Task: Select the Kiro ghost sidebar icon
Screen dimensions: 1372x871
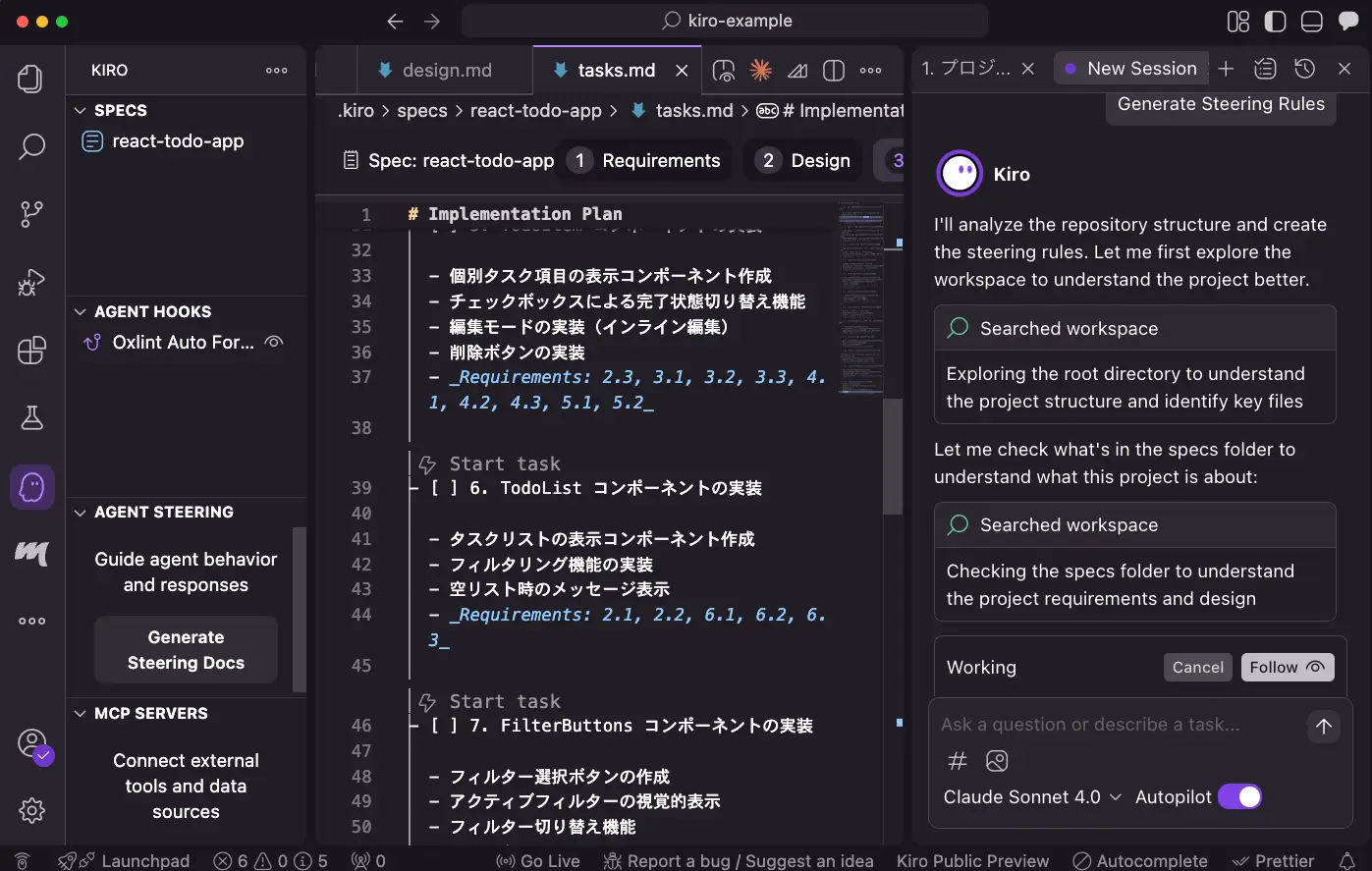Action: [31, 487]
